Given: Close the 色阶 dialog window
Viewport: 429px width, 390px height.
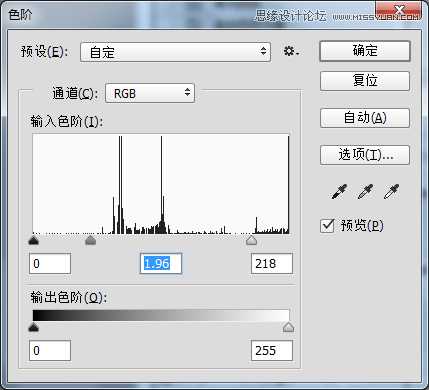Looking at the screenshot, I should [399, 9].
